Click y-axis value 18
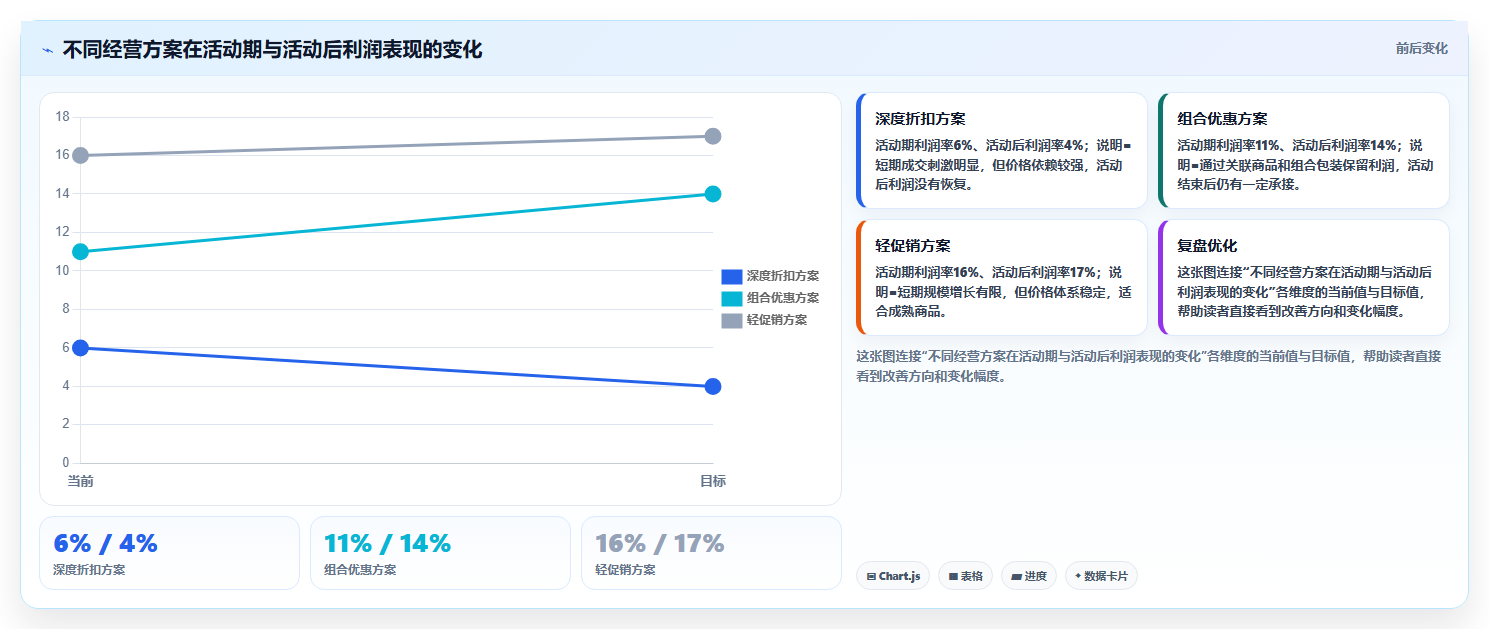Screen dimensions: 1489x629 pyautogui.click(x=62, y=117)
